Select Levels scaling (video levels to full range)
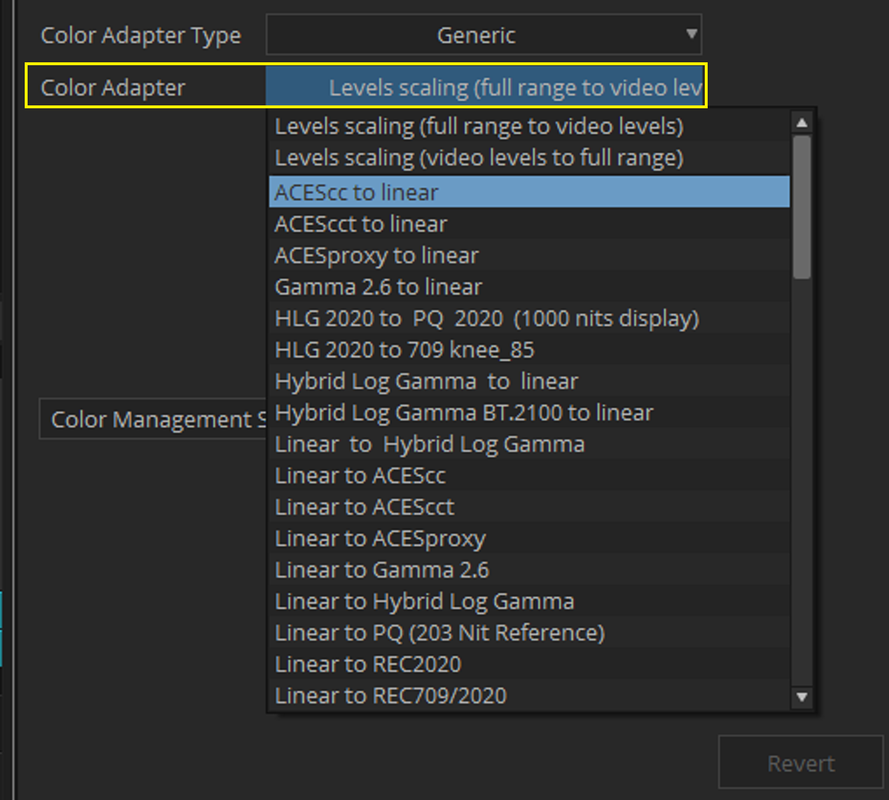 click(x=529, y=158)
